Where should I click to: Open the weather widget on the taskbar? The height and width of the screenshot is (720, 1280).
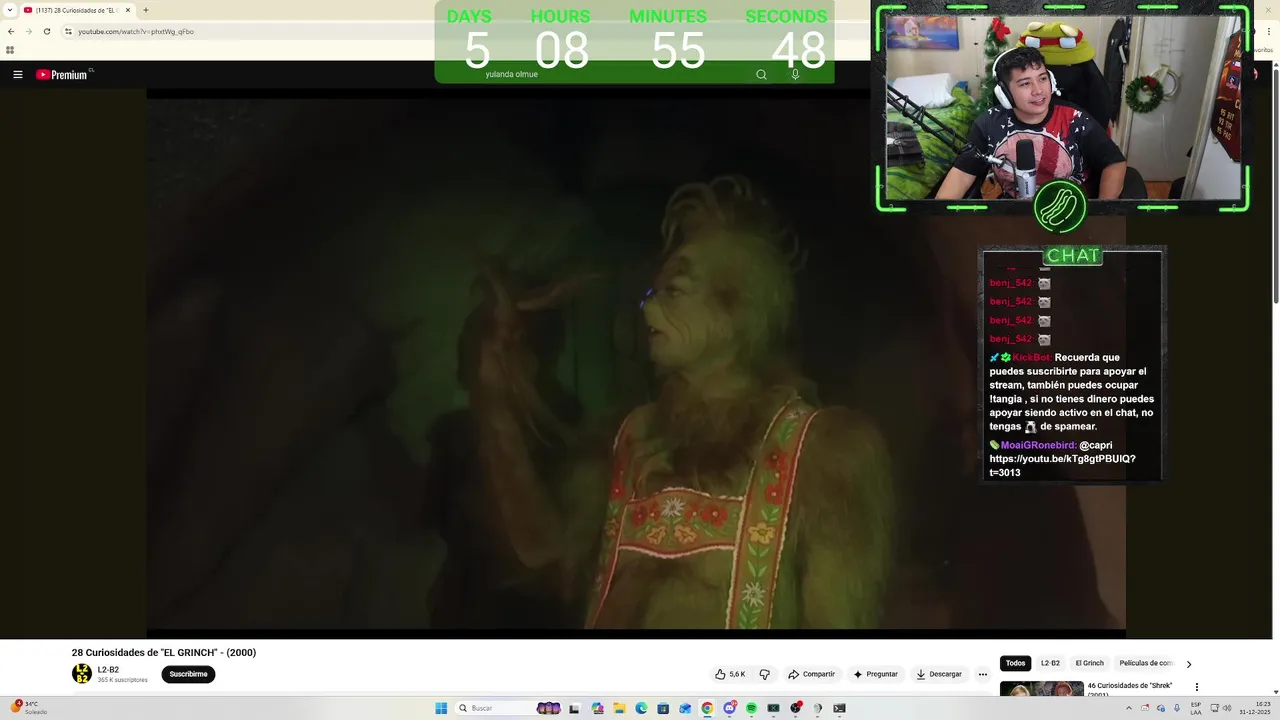28,708
